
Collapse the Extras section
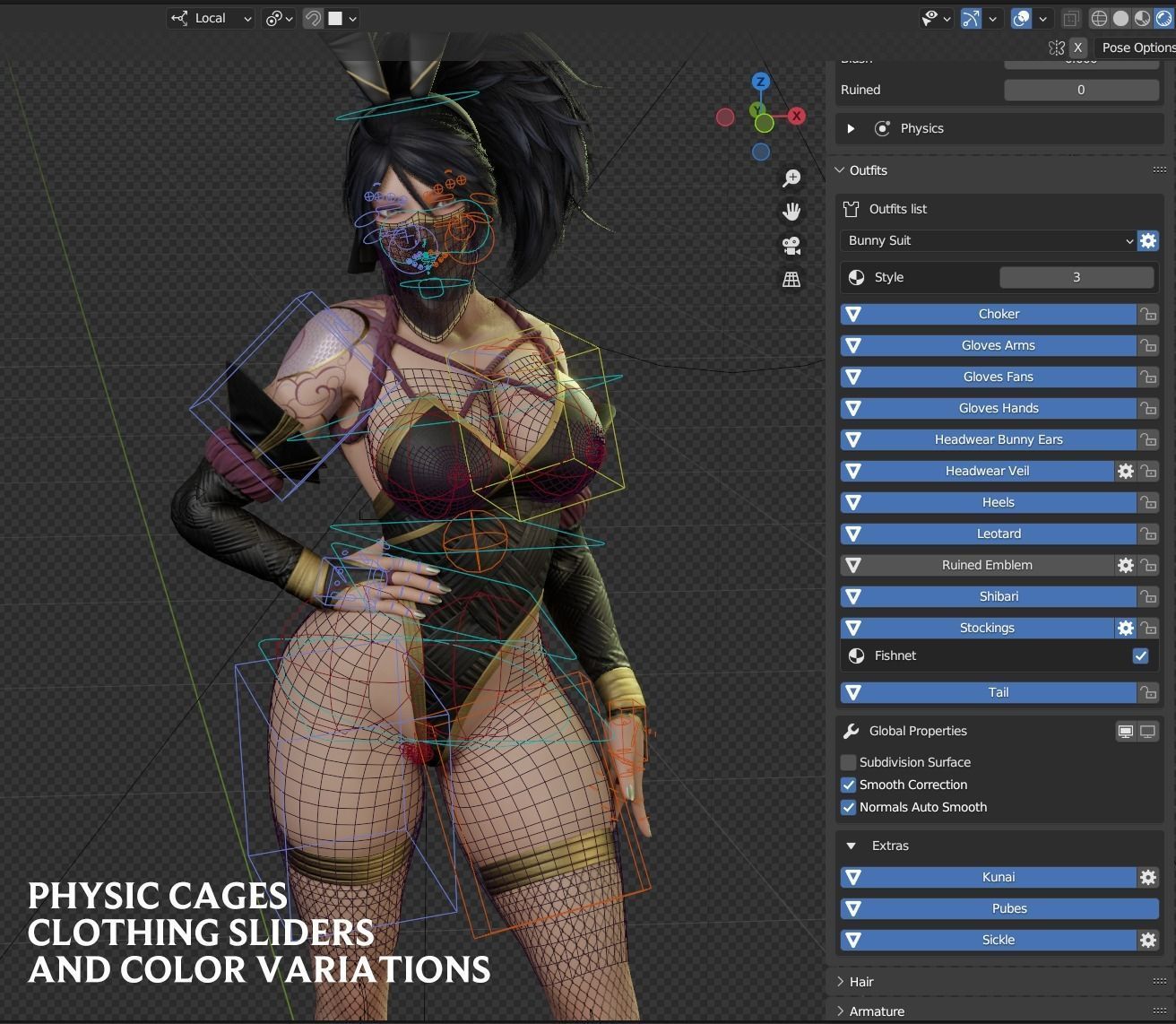coord(851,846)
